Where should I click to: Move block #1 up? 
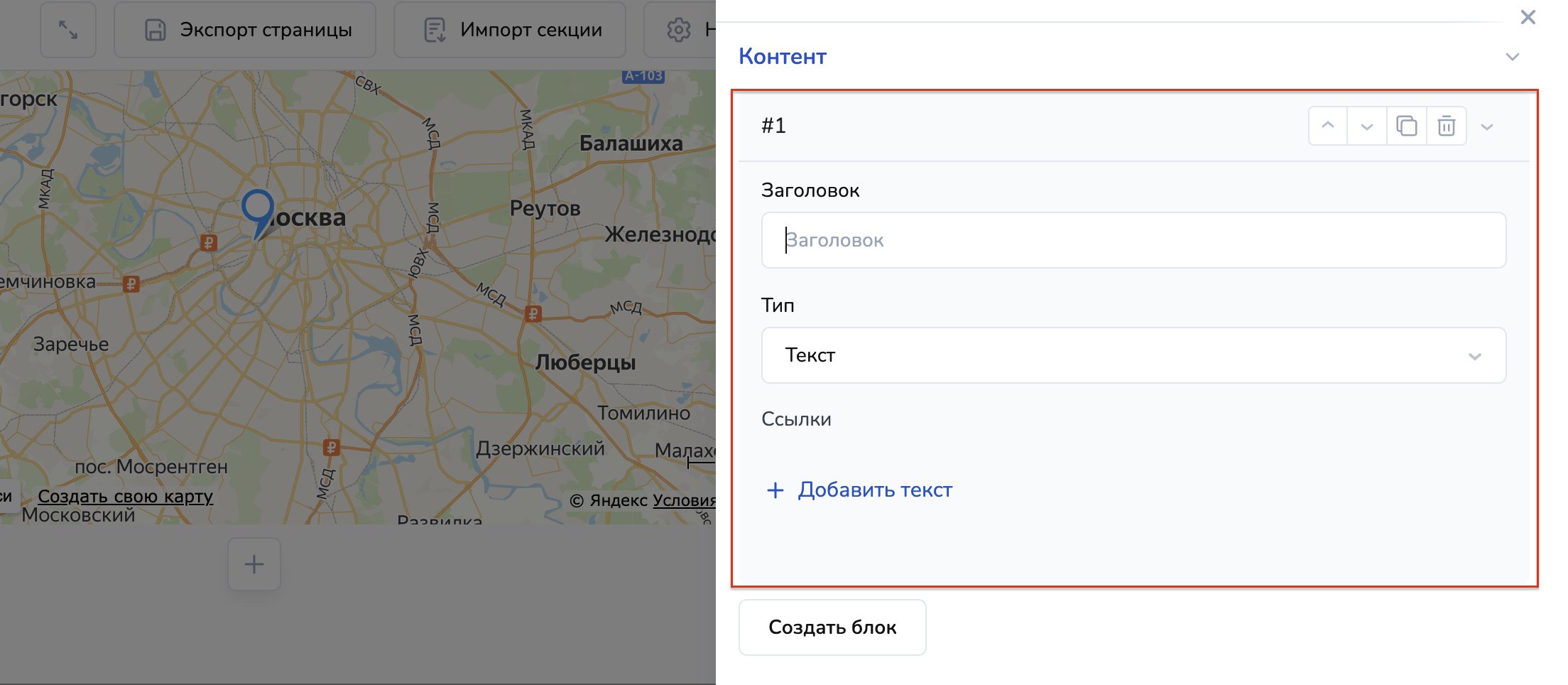point(1327,126)
